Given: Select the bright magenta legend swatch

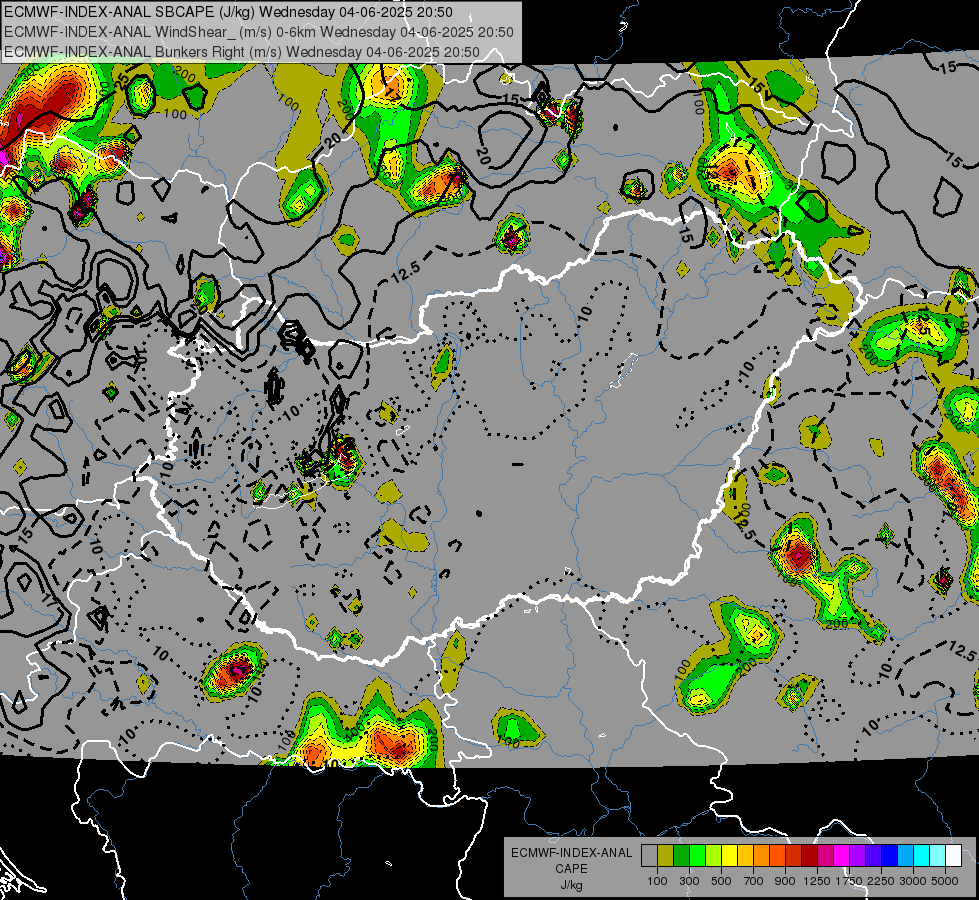Looking at the screenshot, I should (841, 856).
